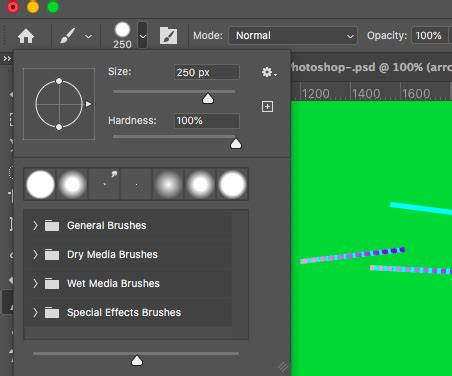Click the green fullscreen window button
The height and width of the screenshot is (376, 452).
(x=53, y=7)
